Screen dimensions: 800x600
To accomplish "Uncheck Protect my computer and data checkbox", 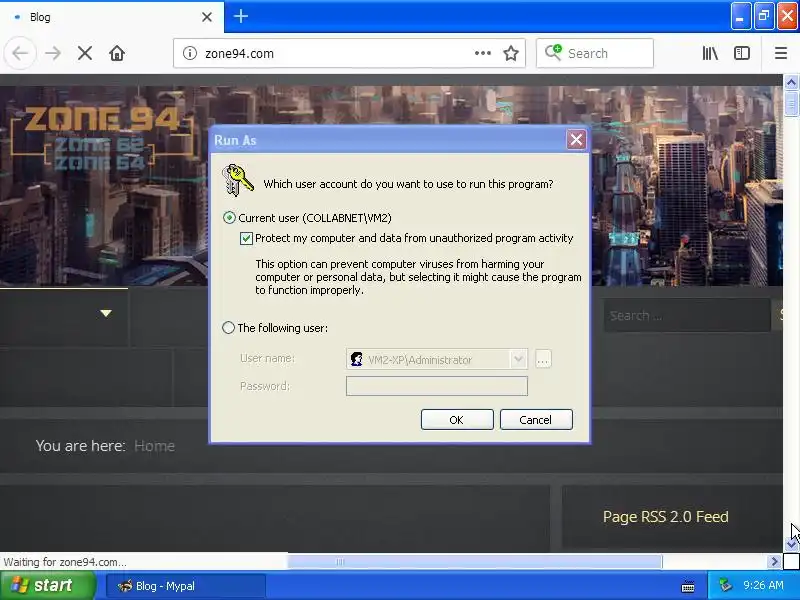I will [x=246, y=238].
